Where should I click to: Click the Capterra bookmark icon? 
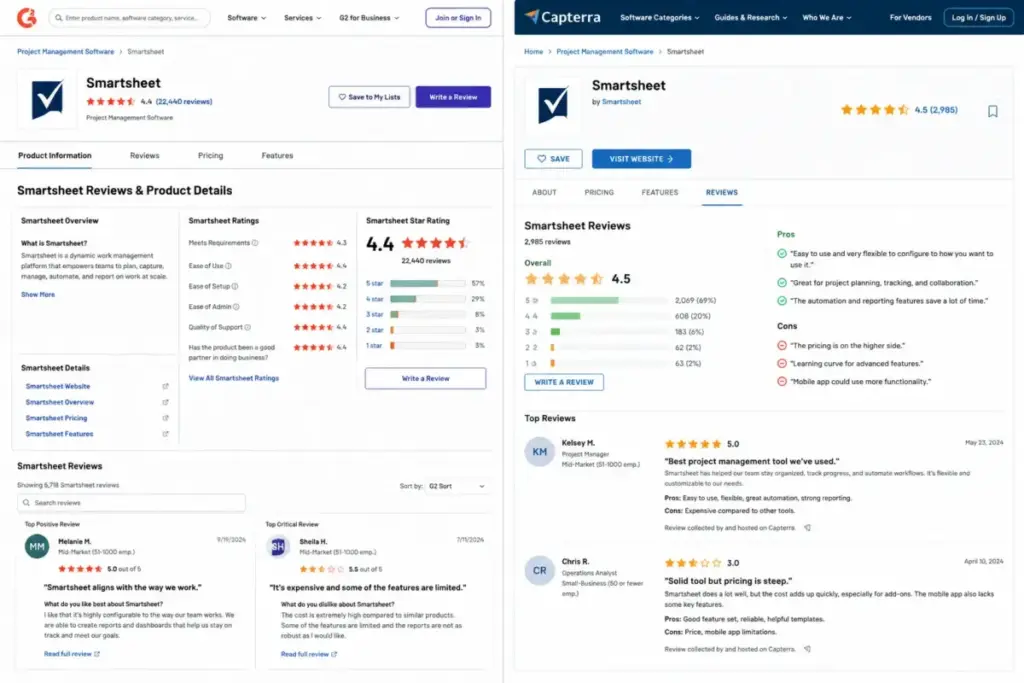tap(993, 111)
